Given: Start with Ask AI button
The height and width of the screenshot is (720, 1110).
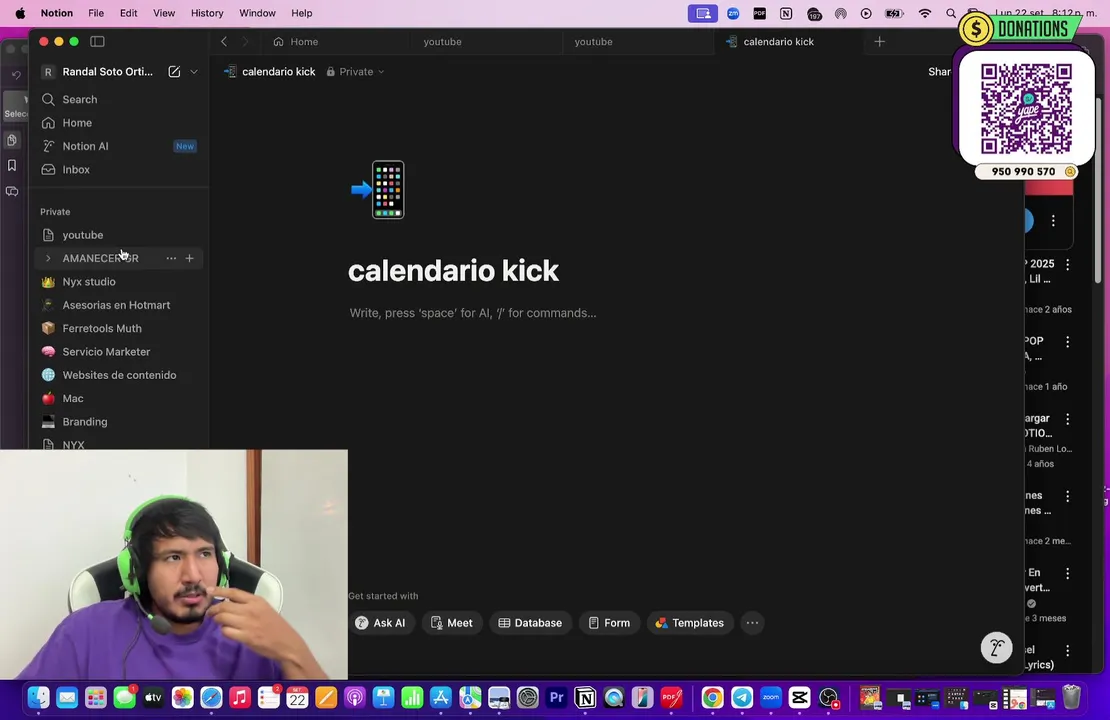Looking at the screenshot, I should pyautogui.click(x=381, y=623).
